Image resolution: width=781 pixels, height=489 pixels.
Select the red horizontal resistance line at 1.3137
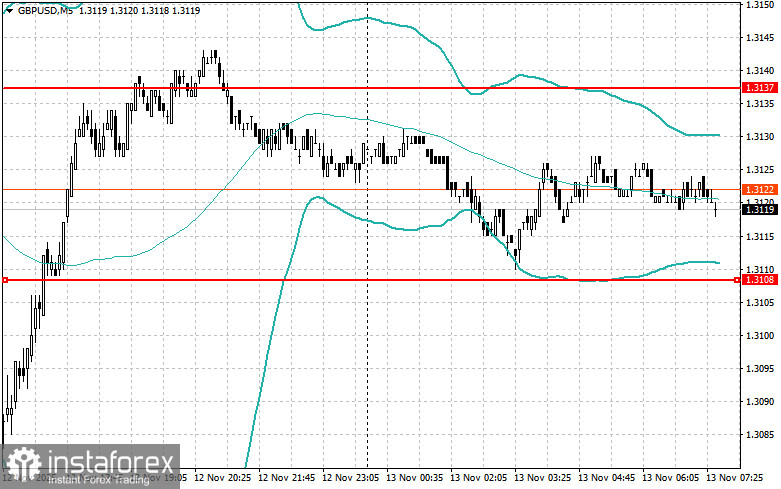click(371, 88)
